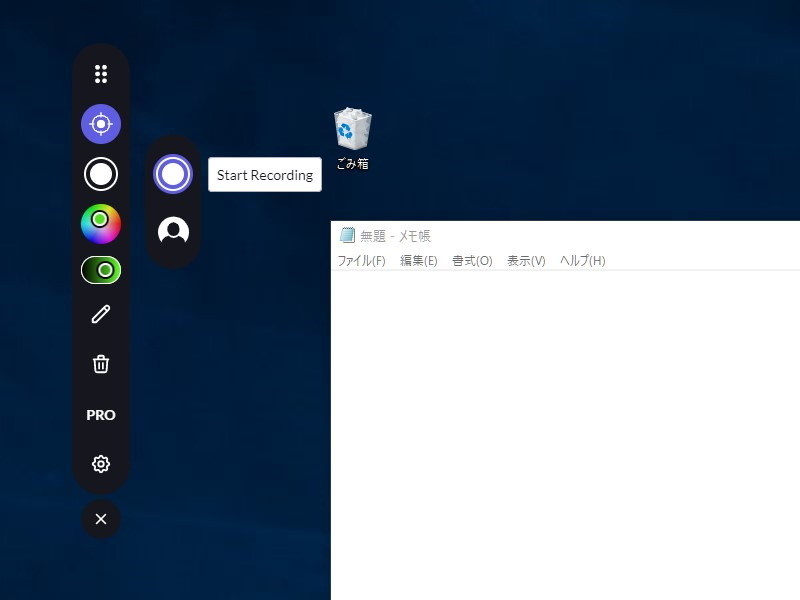The height and width of the screenshot is (600, 800).
Task: Open the ヘルプ menu in Notepad
Action: coord(580,260)
